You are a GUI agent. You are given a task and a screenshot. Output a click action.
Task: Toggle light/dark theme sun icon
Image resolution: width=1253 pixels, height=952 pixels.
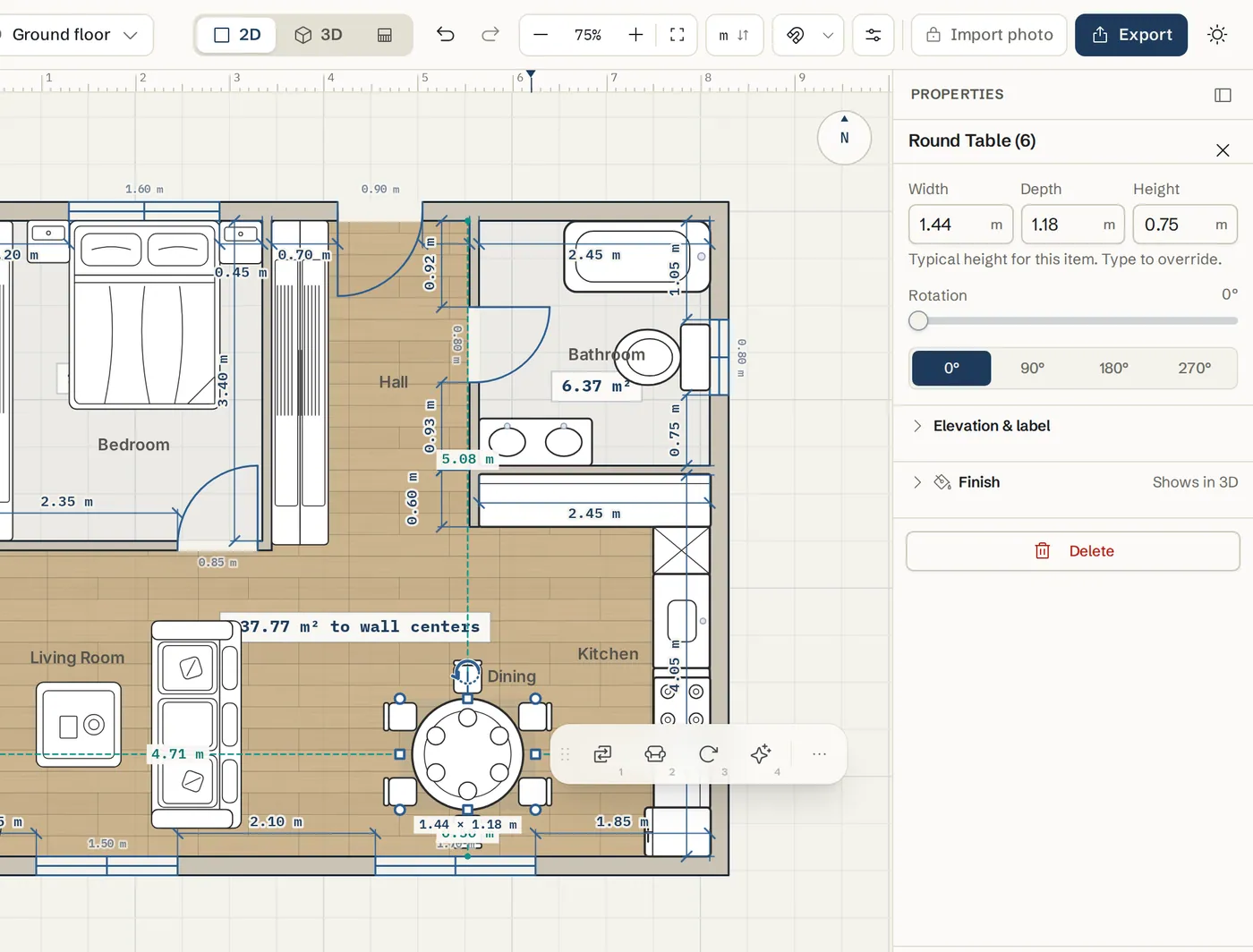pyautogui.click(x=1217, y=35)
